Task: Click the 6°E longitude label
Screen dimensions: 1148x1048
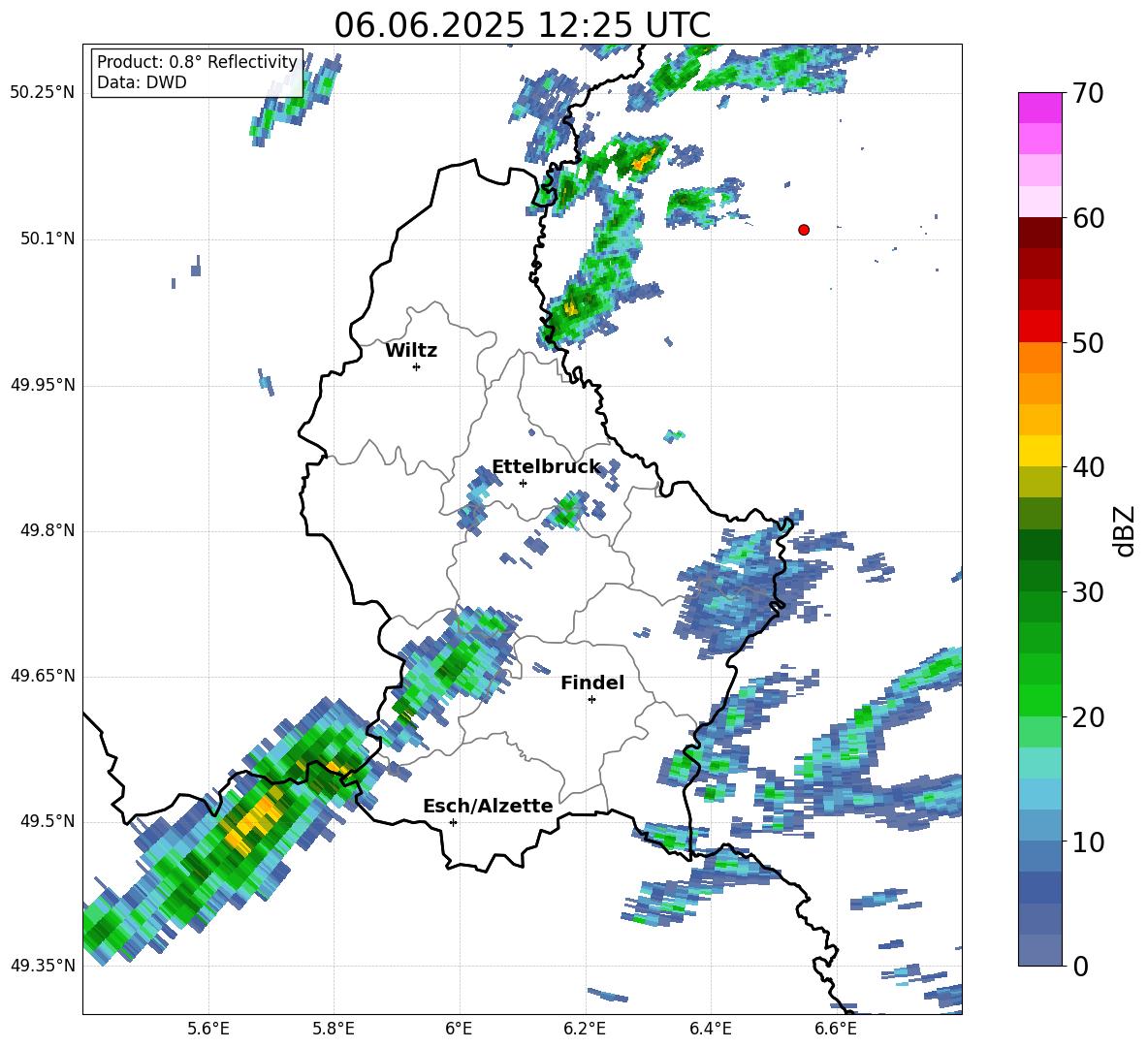Action: [459, 1029]
